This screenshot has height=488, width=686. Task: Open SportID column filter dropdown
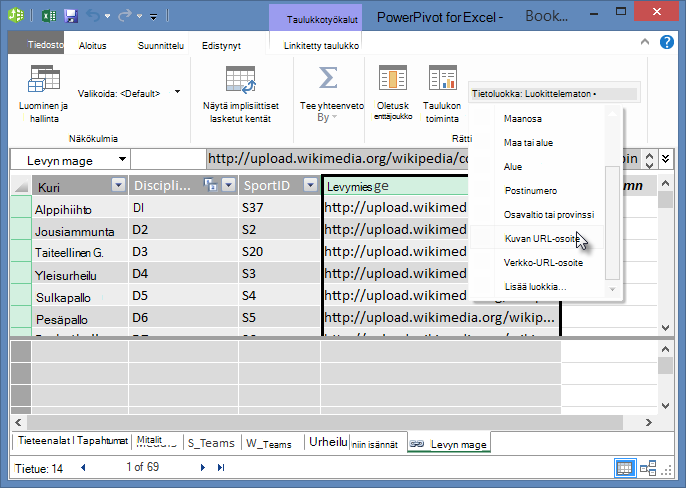[x=310, y=185]
